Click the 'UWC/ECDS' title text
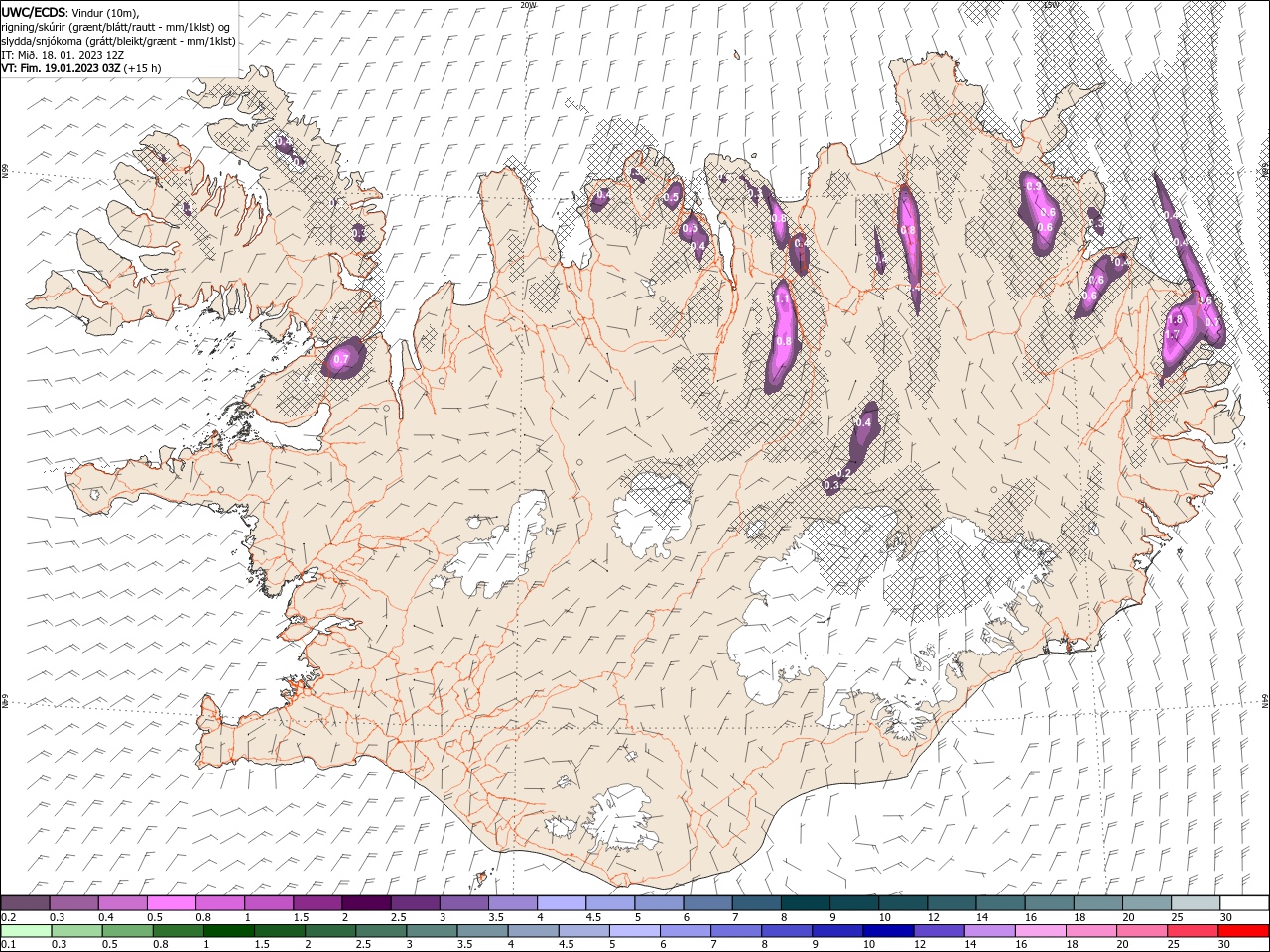Image resolution: width=1270 pixels, height=952 pixels. pos(33,13)
